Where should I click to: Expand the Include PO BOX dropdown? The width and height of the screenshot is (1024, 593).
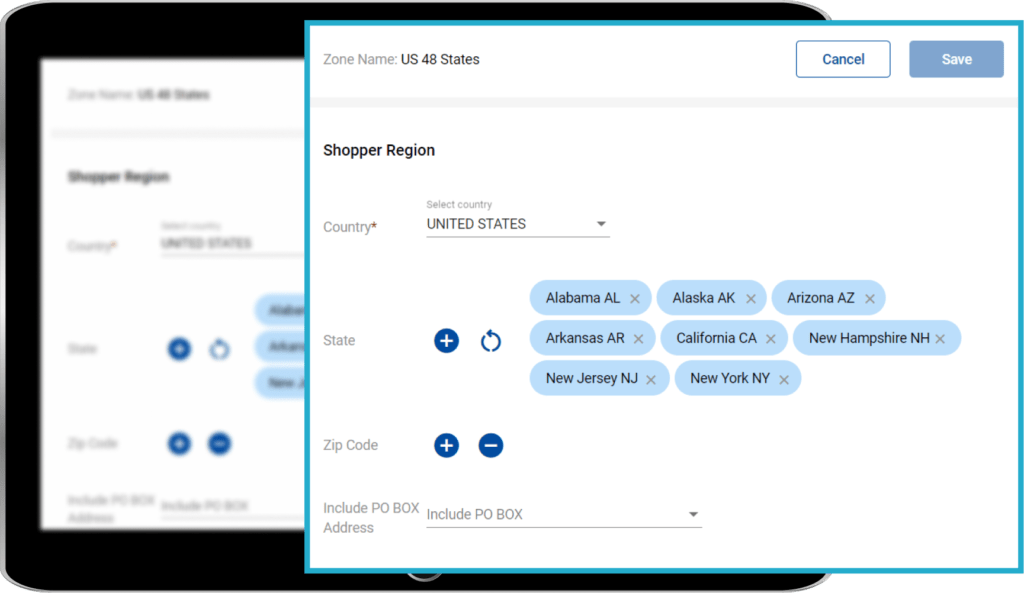click(564, 515)
